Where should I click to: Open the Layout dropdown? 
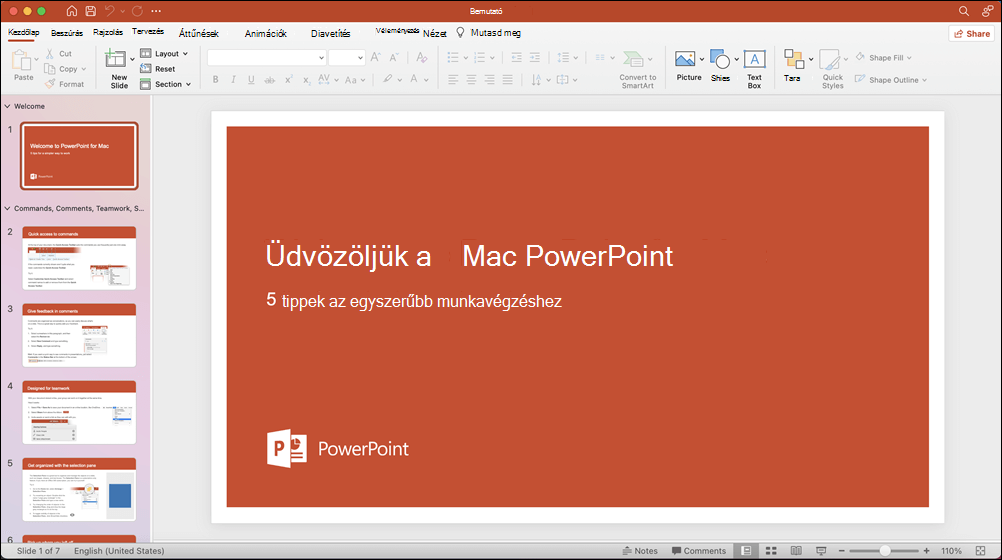[x=164, y=54]
